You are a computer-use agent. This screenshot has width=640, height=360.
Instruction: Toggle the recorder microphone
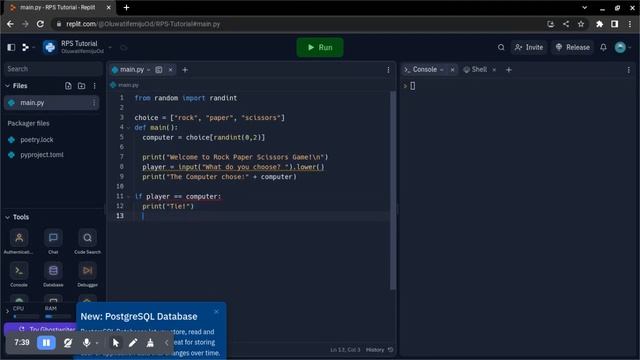pos(87,343)
